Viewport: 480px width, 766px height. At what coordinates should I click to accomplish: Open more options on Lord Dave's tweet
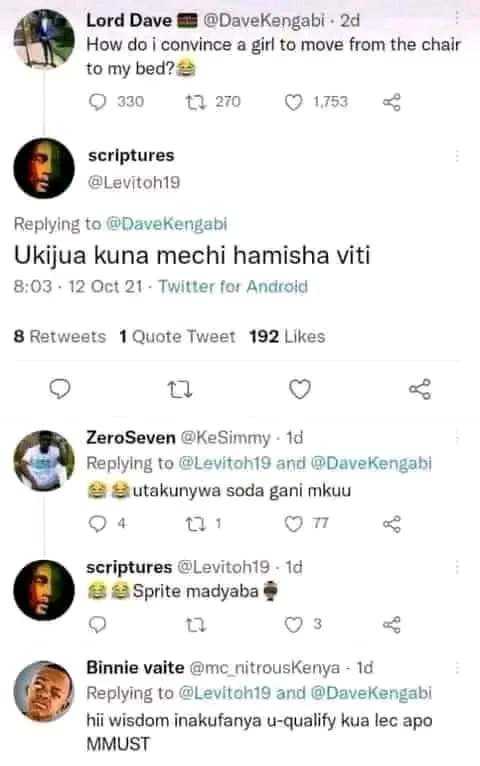point(457,19)
